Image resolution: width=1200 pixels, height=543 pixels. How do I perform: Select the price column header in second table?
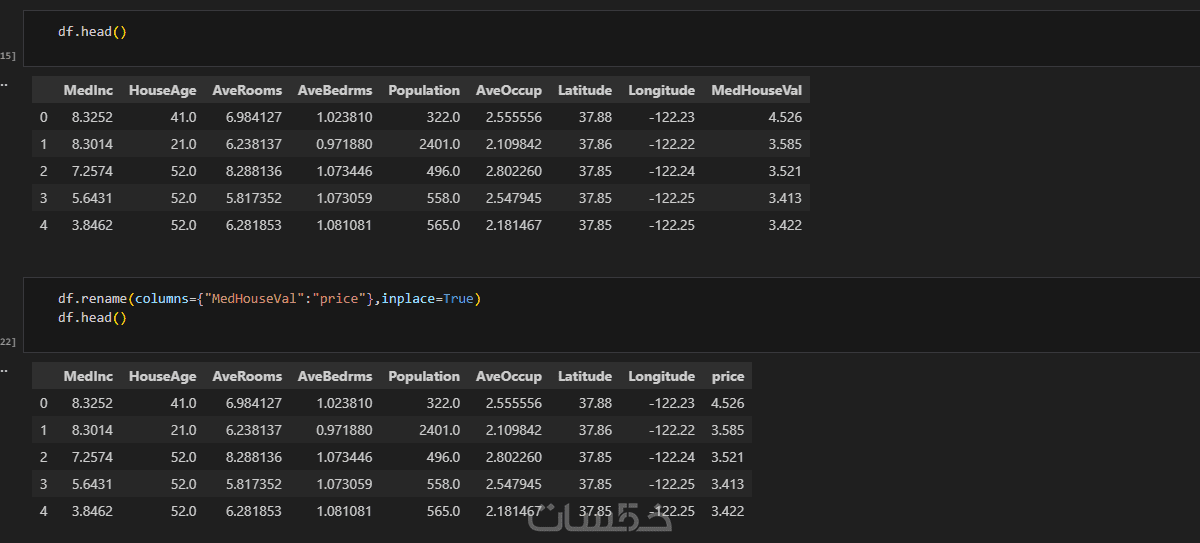(728, 376)
